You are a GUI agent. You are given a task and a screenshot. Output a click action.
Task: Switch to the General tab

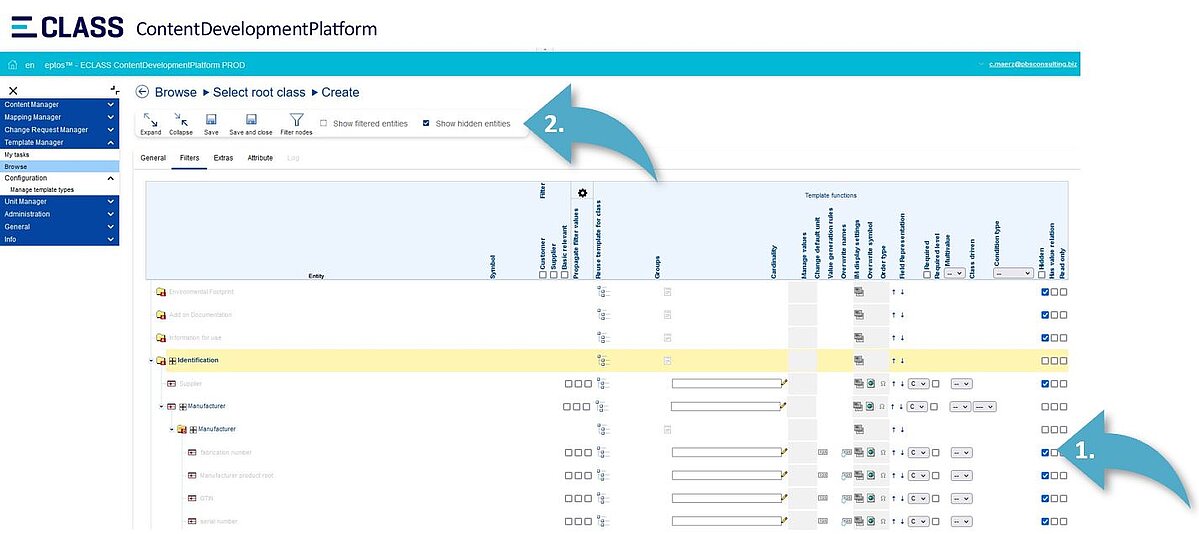pyautogui.click(x=153, y=158)
